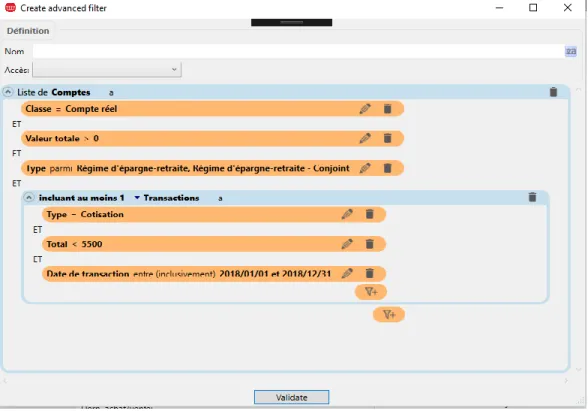The height and width of the screenshot is (411, 588).
Task: Delete the Classe = Compte réel condition
Action: click(387, 109)
